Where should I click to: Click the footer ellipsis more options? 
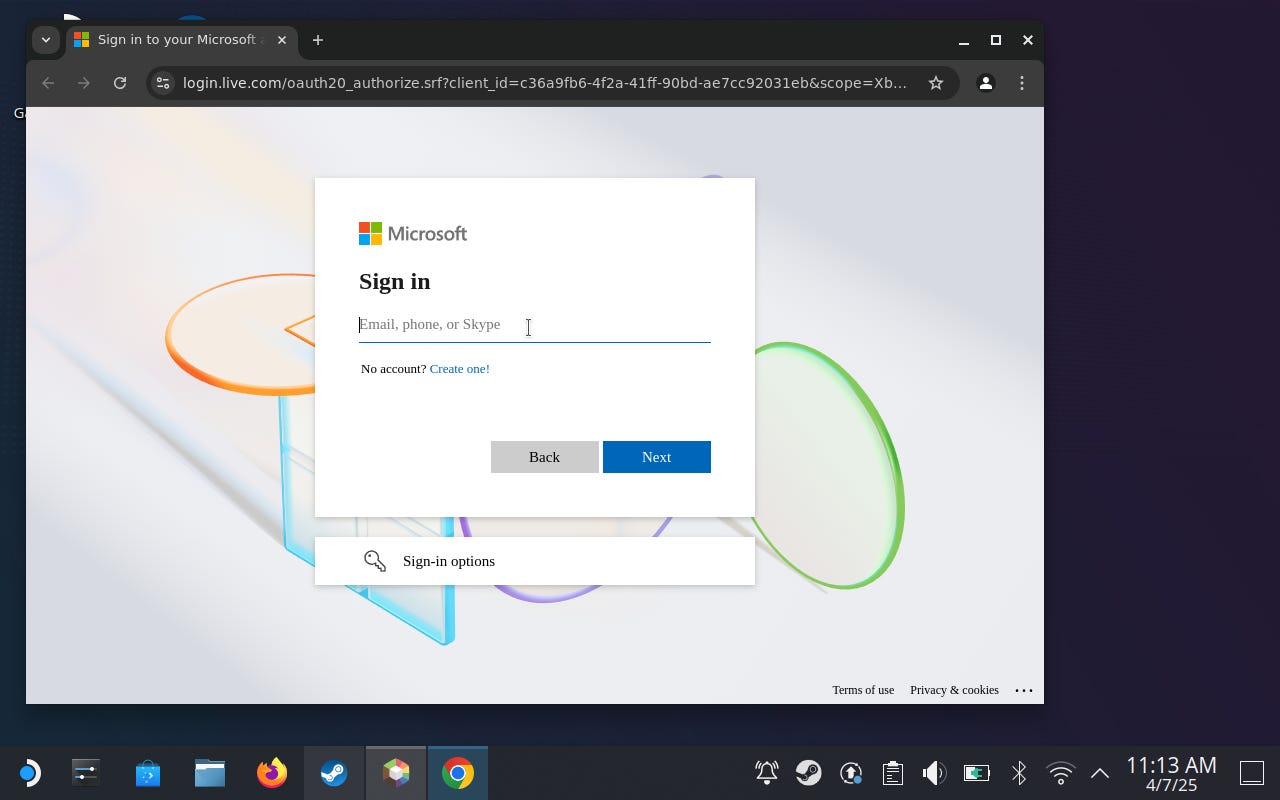click(x=1024, y=690)
